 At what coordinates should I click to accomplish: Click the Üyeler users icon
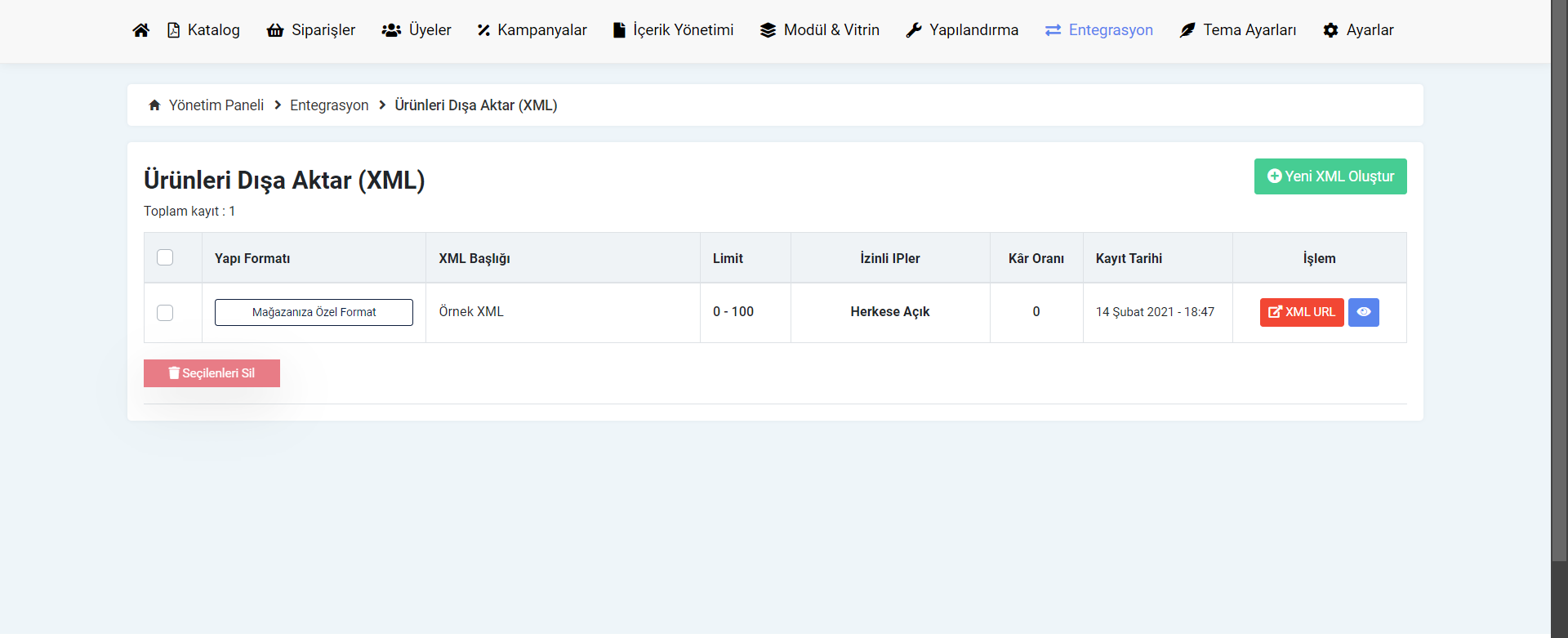click(x=391, y=30)
